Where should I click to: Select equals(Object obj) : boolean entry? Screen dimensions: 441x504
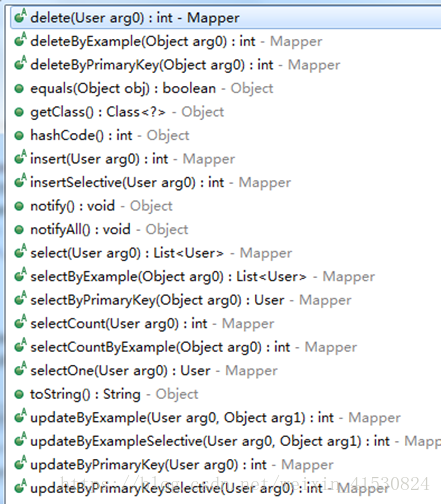(x=144, y=88)
